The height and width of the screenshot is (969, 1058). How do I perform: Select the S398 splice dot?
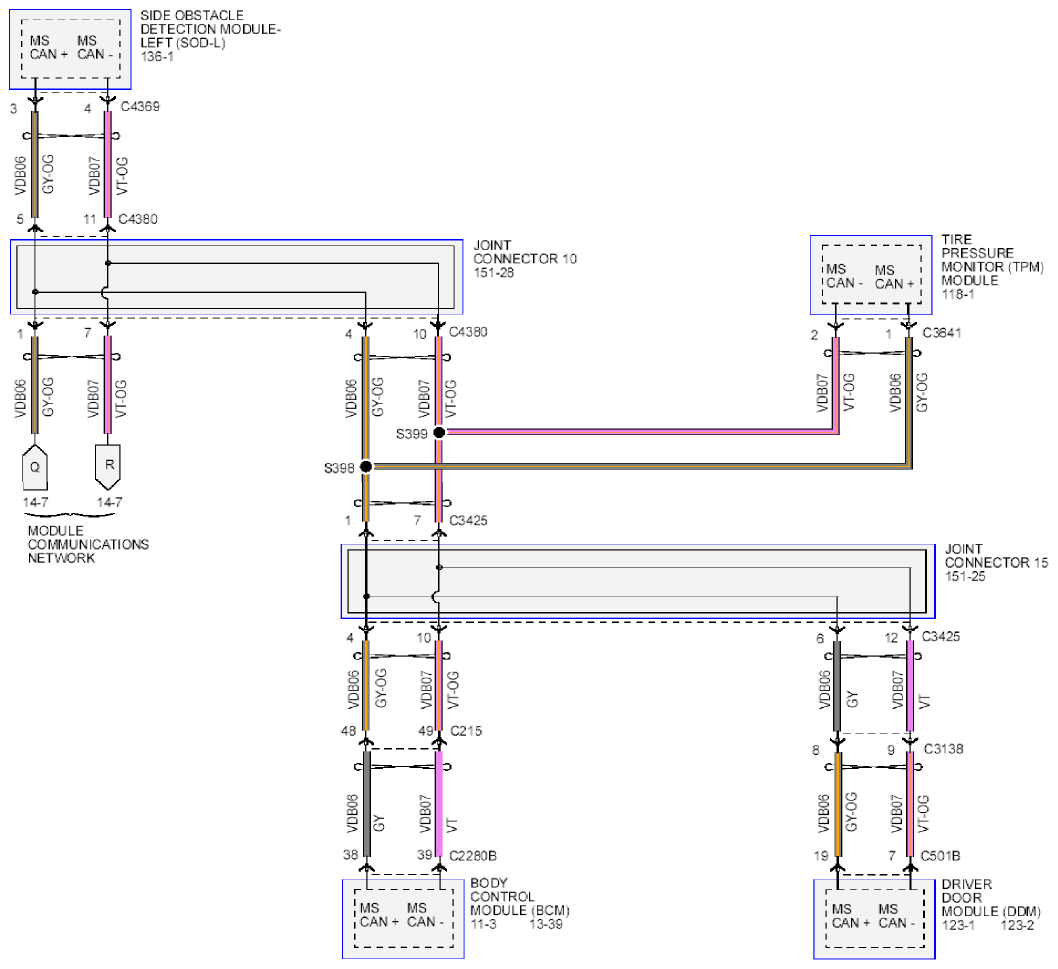(x=366, y=467)
